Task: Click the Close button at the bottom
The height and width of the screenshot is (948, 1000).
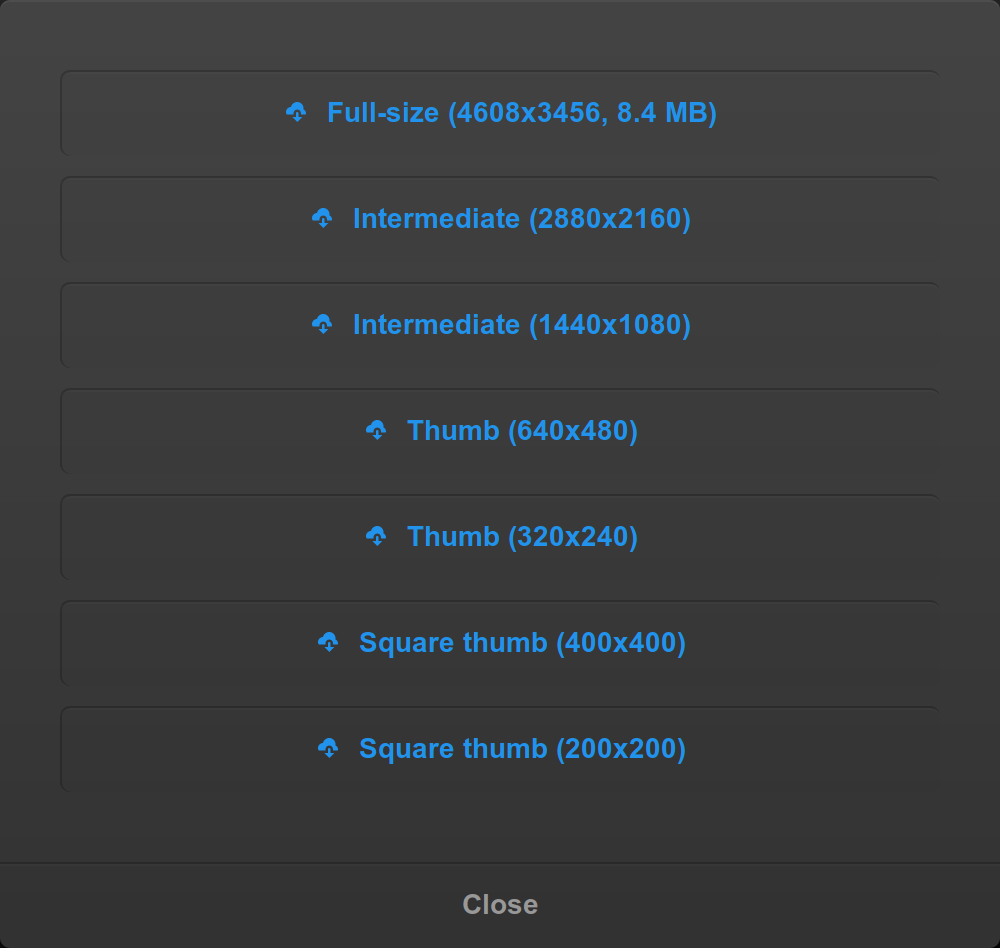Action: click(x=500, y=904)
